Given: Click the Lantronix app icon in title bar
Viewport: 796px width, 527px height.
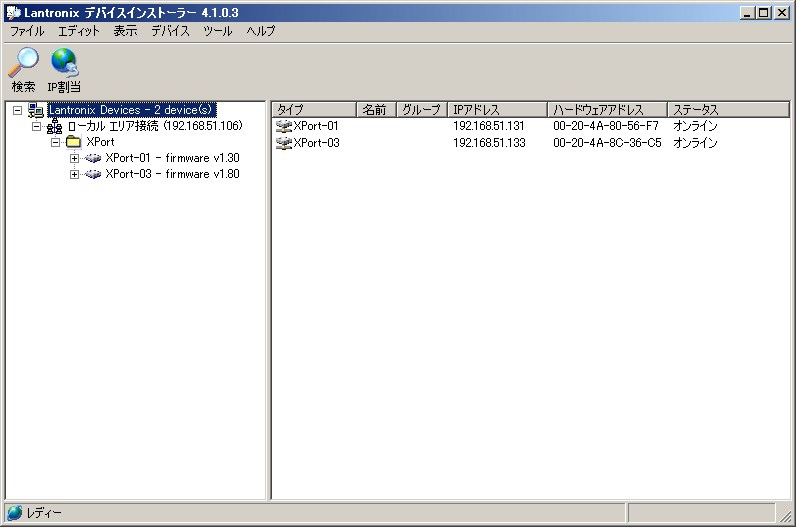Looking at the screenshot, I should pos(14,13).
